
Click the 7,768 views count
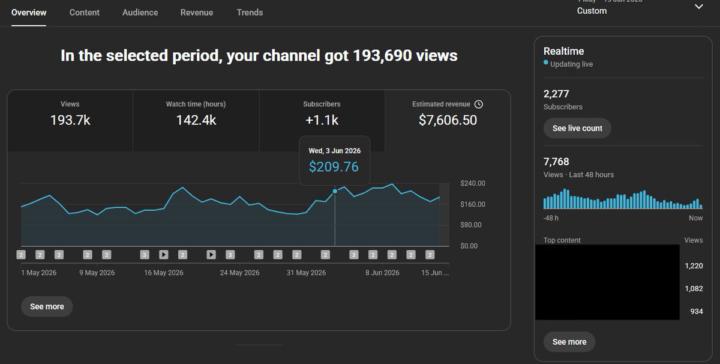click(x=556, y=162)
